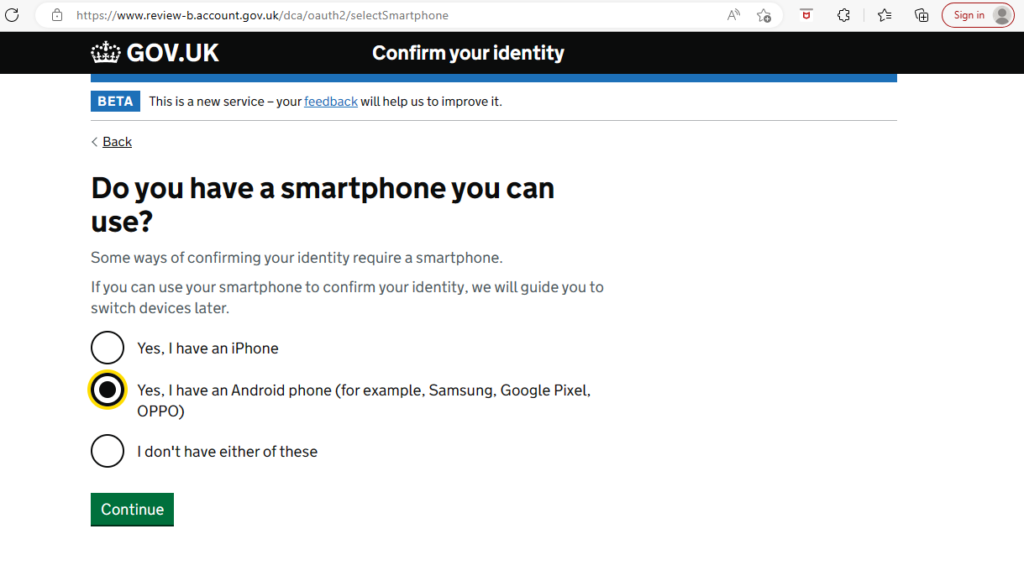Open the feedback link
This screenshot has height=576, width=1024.
330,101
